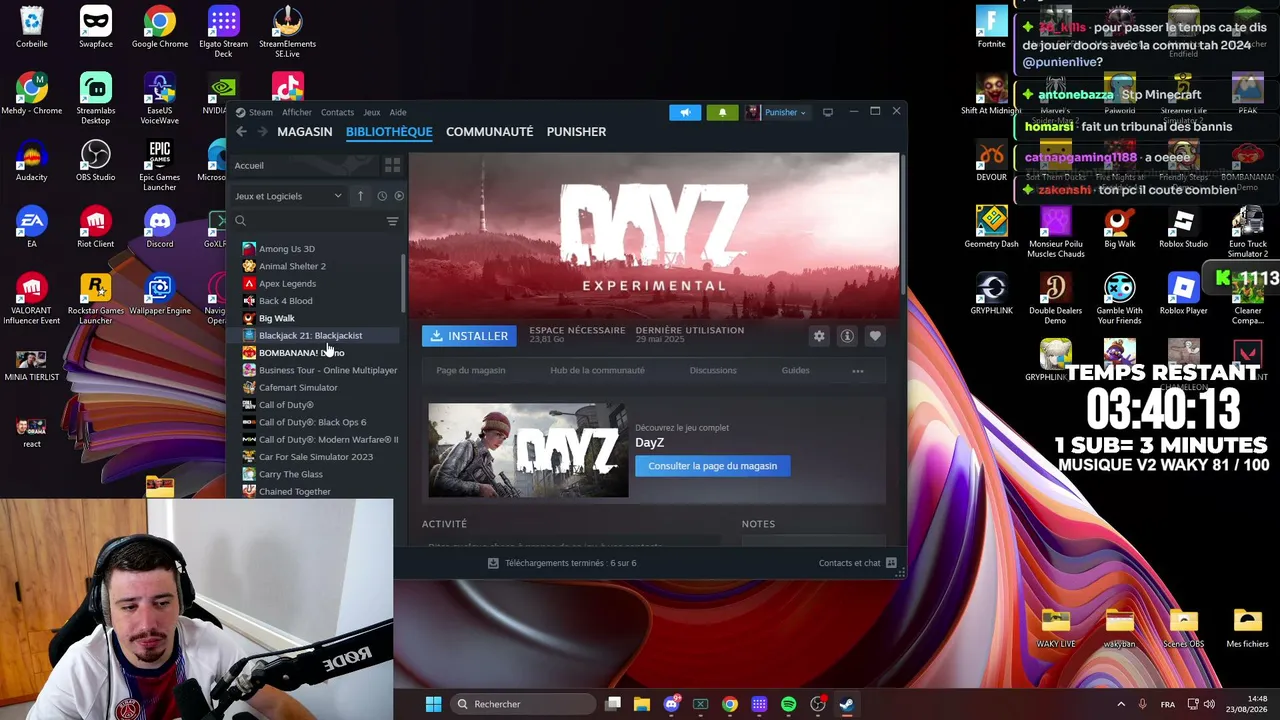Click the blue INSTALLER button

pyautogui.click(x=469, y=336)
